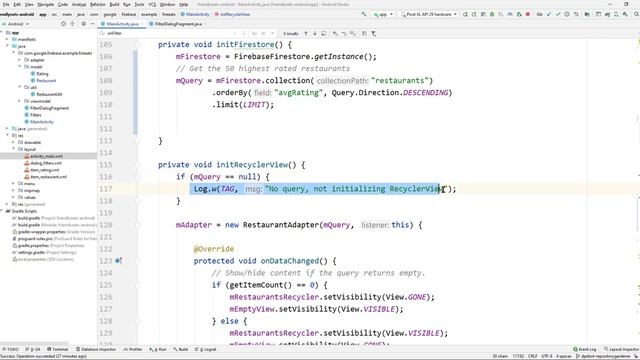Image resolution: width=640 pixels, height=360 pixels.
Task: Select settings.gradle file
Action: click(x=44, y=253)
